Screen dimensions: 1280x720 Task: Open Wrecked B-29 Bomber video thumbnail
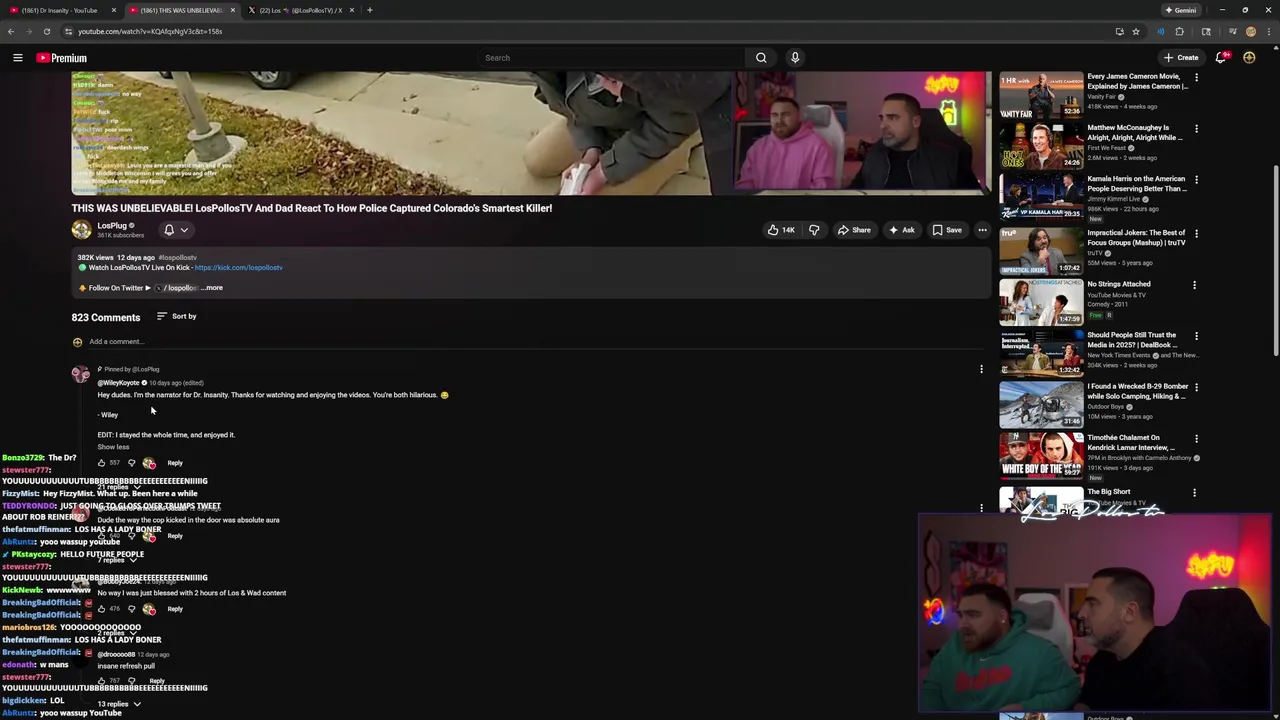pos(1041,405)
